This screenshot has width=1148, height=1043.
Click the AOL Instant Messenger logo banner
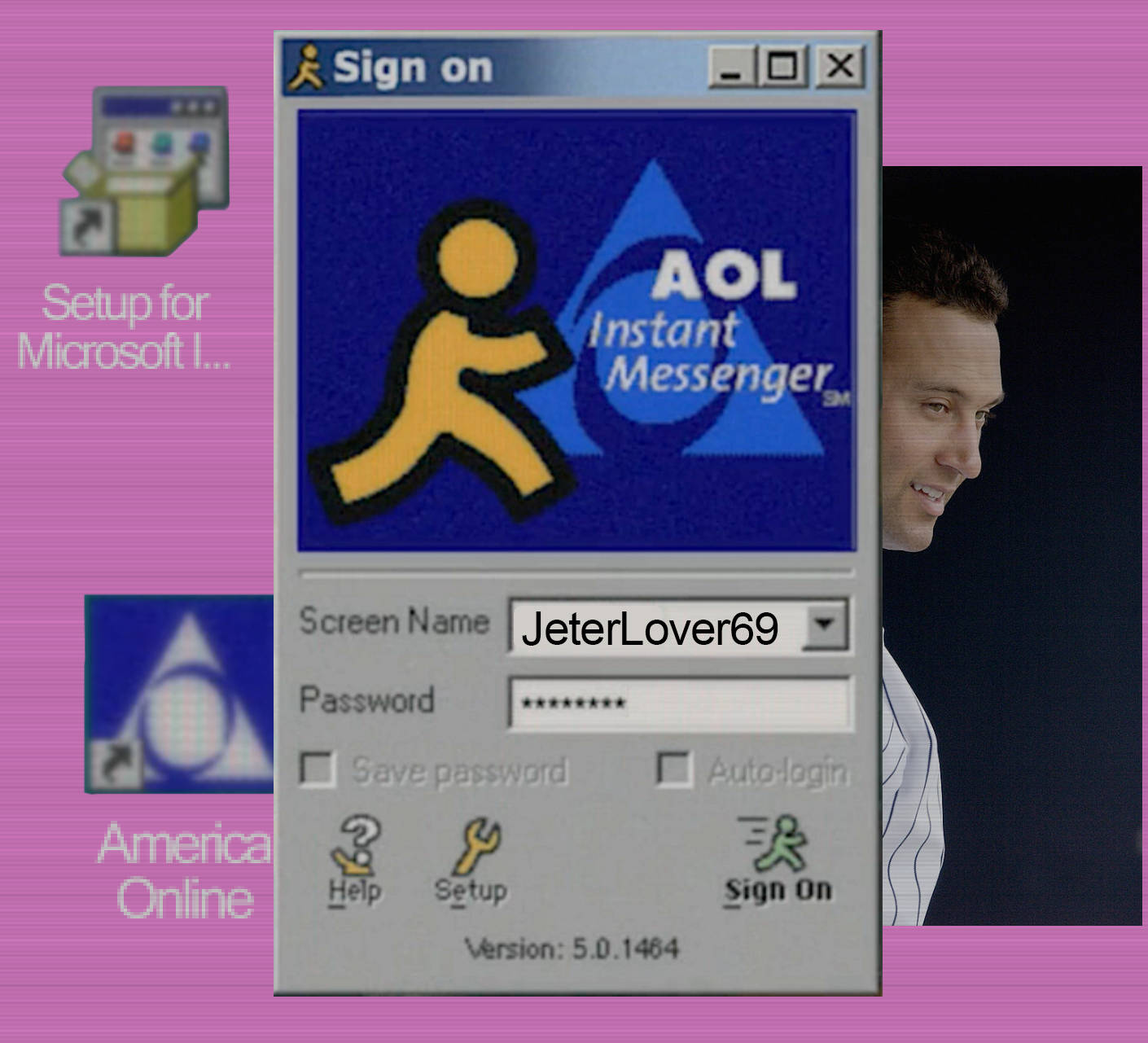(x=576, y=331)
